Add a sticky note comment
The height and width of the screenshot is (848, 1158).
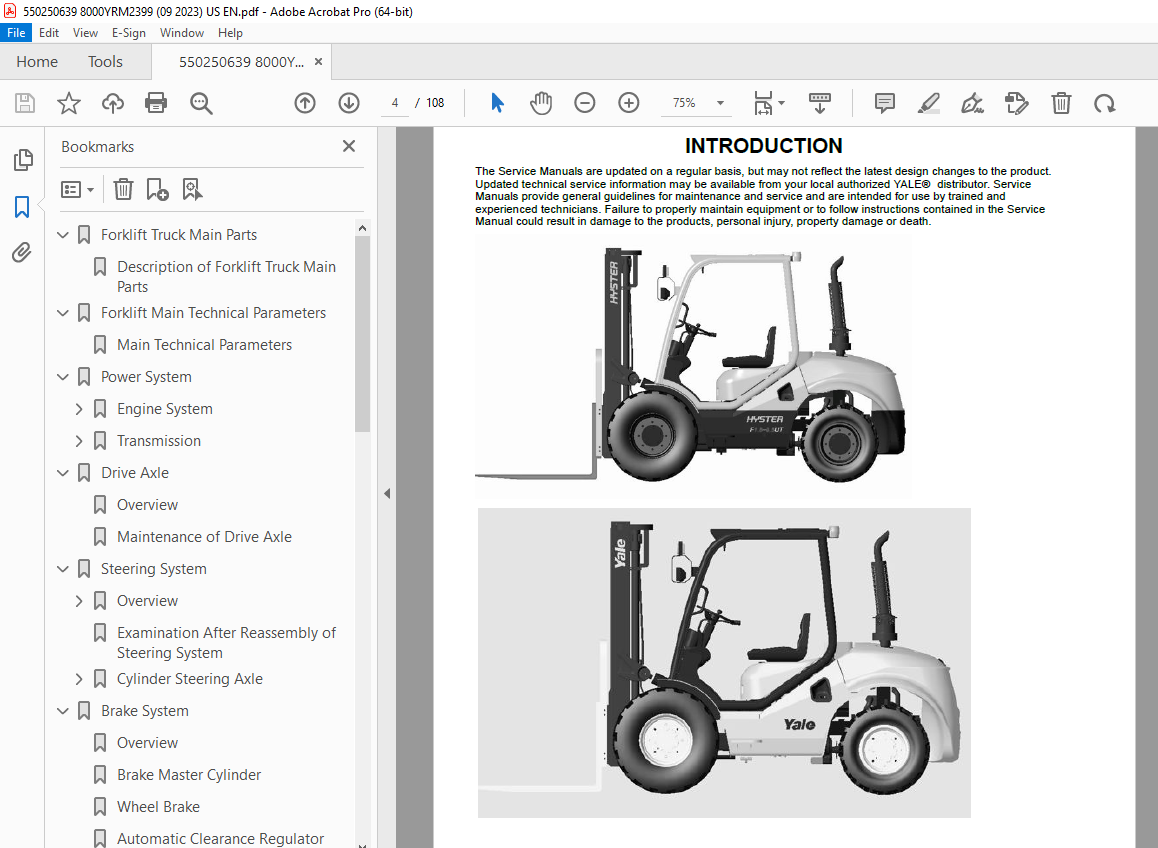(884, 103)
